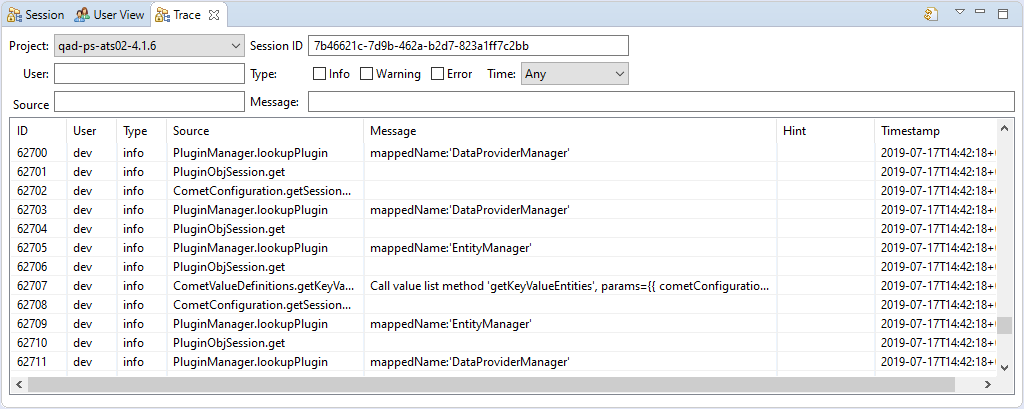Image resolution: width=1024 pixels, height=409 pixels.
Task: Click the vertical scrollbar thumb
Action: click(1005, 326)
